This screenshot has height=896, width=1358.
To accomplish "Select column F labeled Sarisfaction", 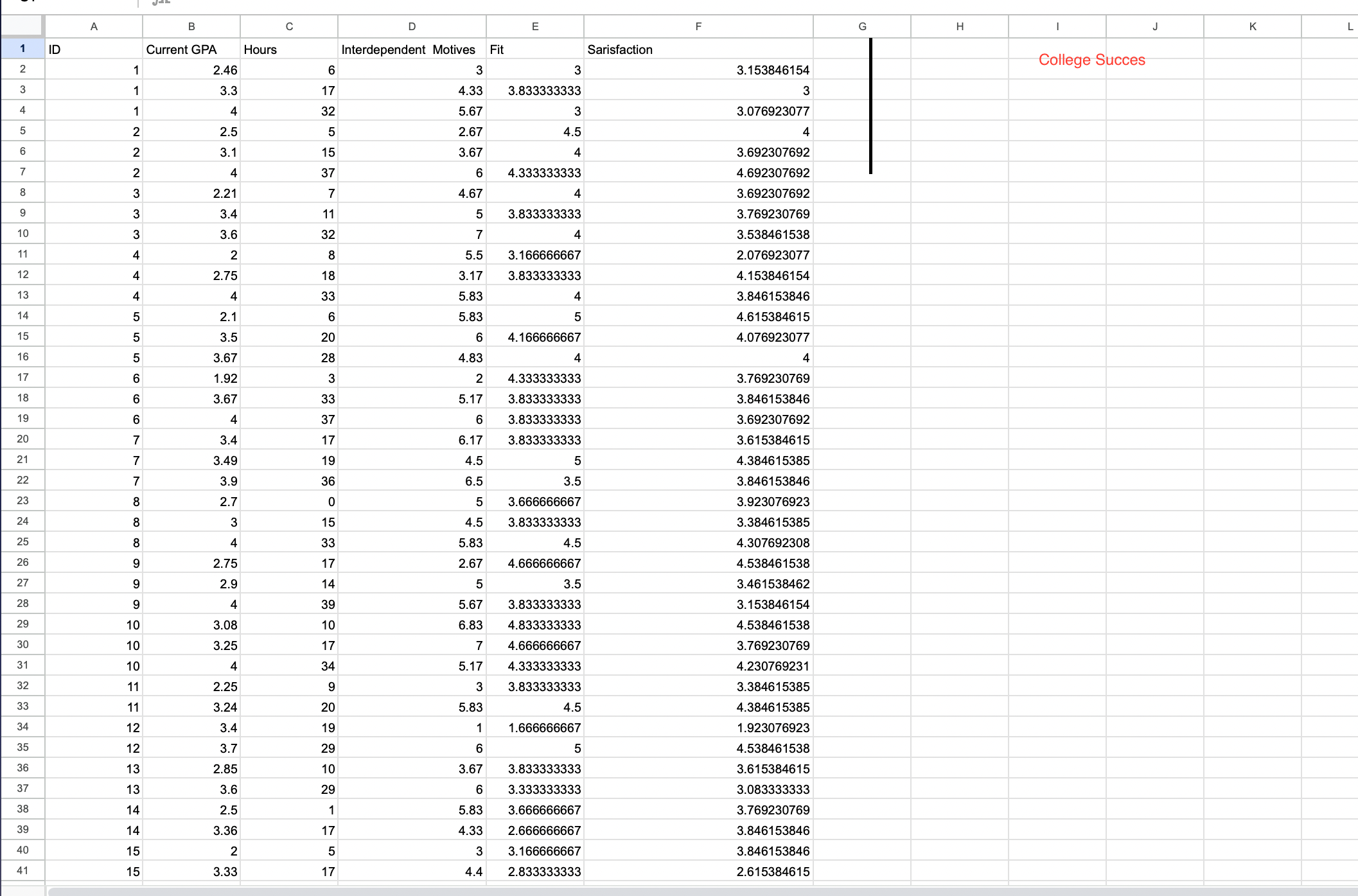I will 698,26.
